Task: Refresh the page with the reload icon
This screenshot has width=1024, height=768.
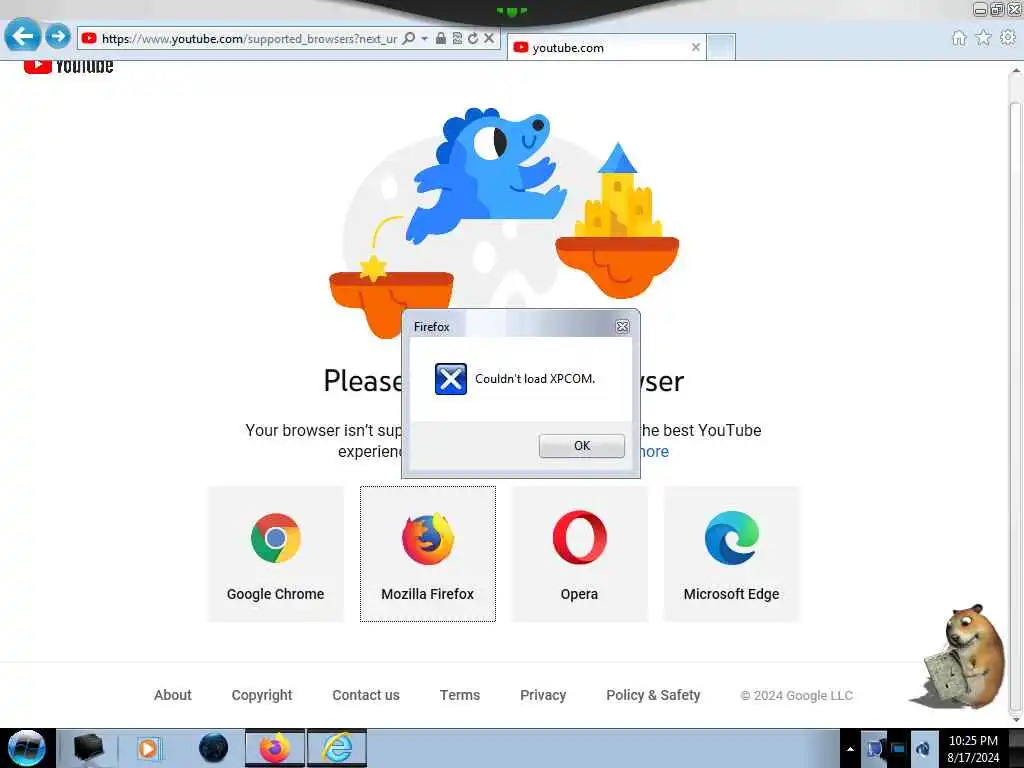Action: (x=473, y=39)
